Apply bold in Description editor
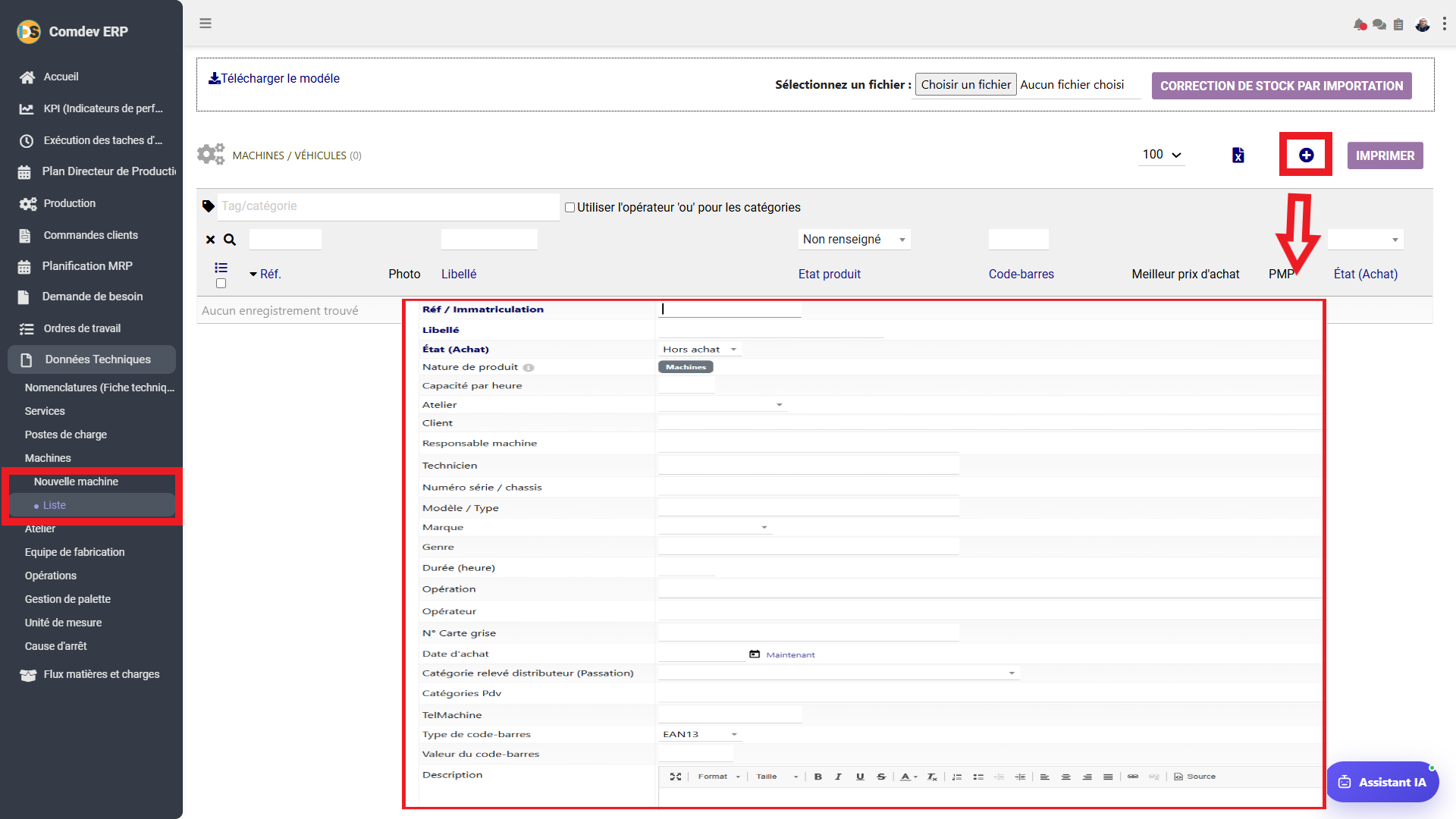Screen dimensions: 1456x819 click(817, 777)
